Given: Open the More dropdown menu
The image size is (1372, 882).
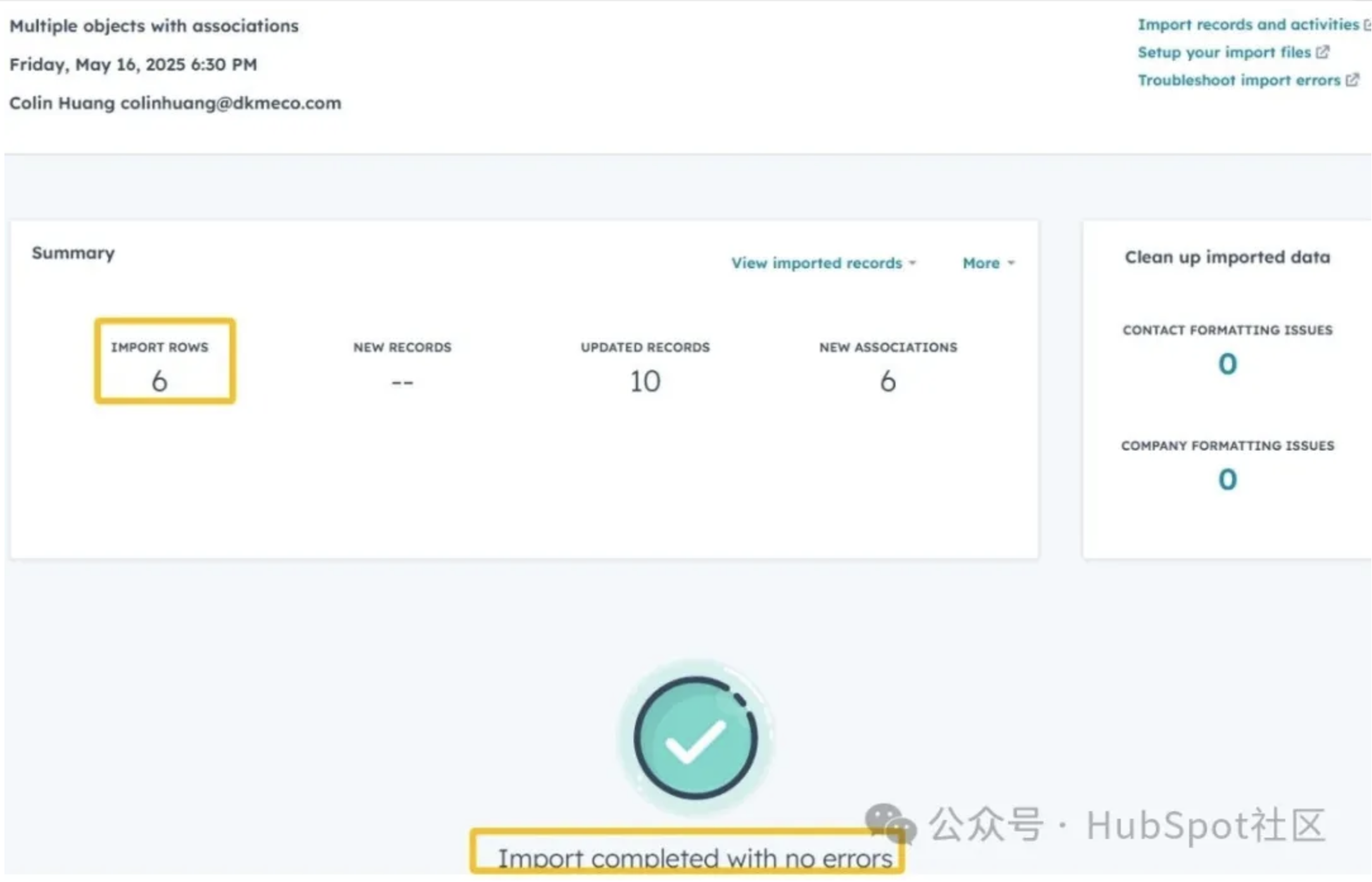Looking at the screenshot, I should coord(981,263).
